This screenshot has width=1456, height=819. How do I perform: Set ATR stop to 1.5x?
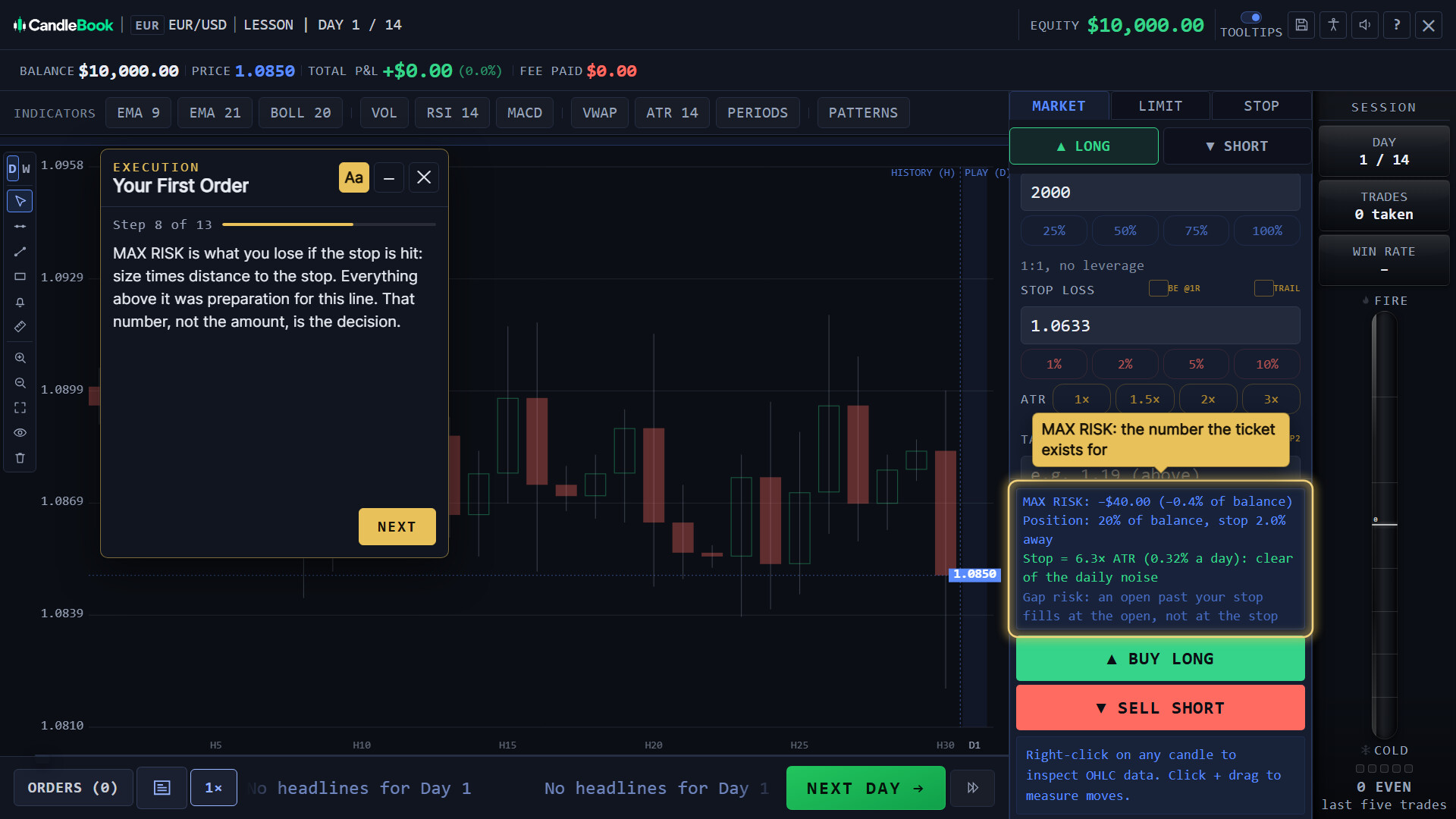point(1145,399)
